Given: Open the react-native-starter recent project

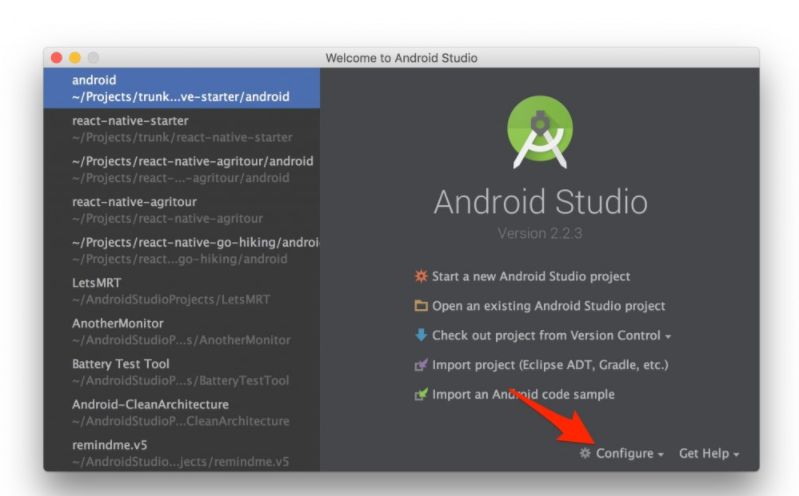Looking at the screenshot, I should (x=181, y=129).
